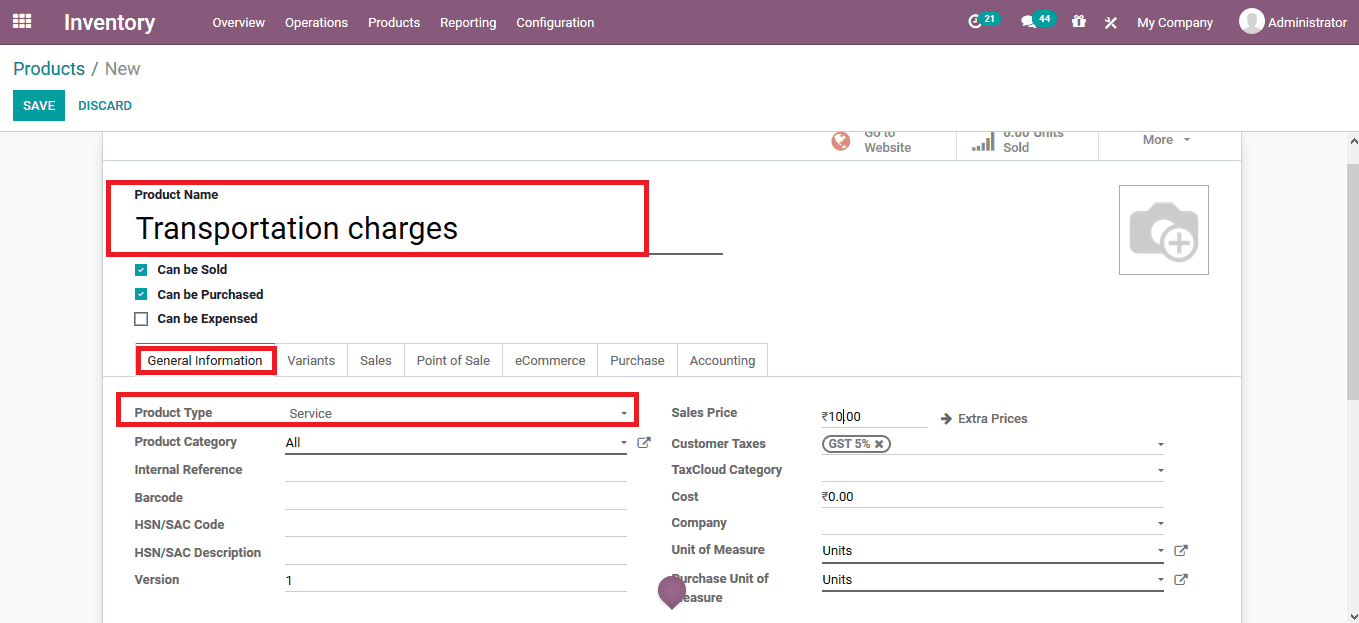The height and width of the screenshot is (623, 1359).
Task: Open external link beside Unit of Measure
Action: click(1180, 550)
